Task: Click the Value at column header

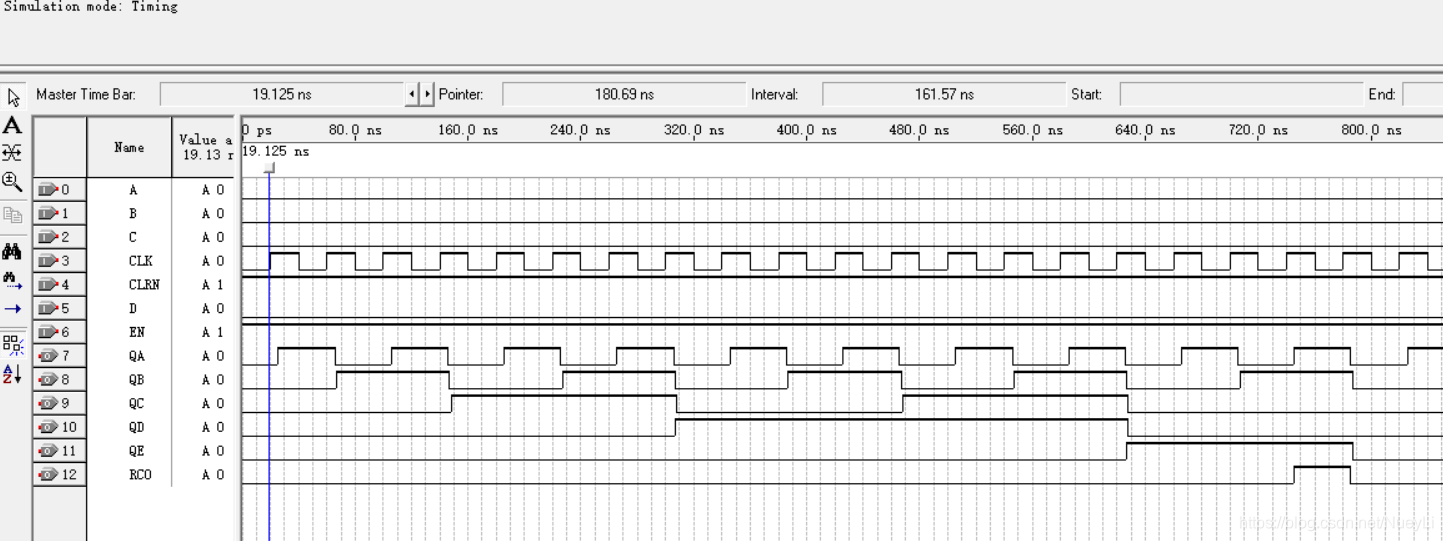Action: 205,148
